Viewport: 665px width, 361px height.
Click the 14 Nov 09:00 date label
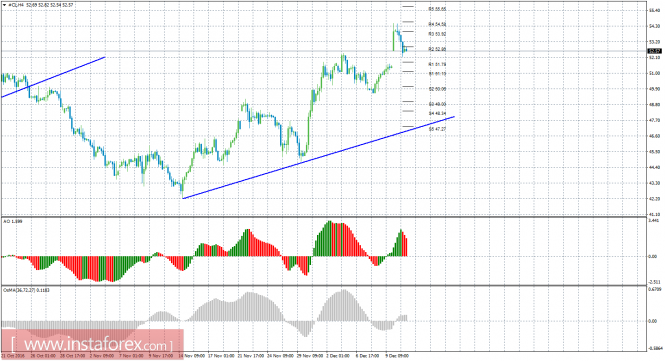(x=191, y=356)
